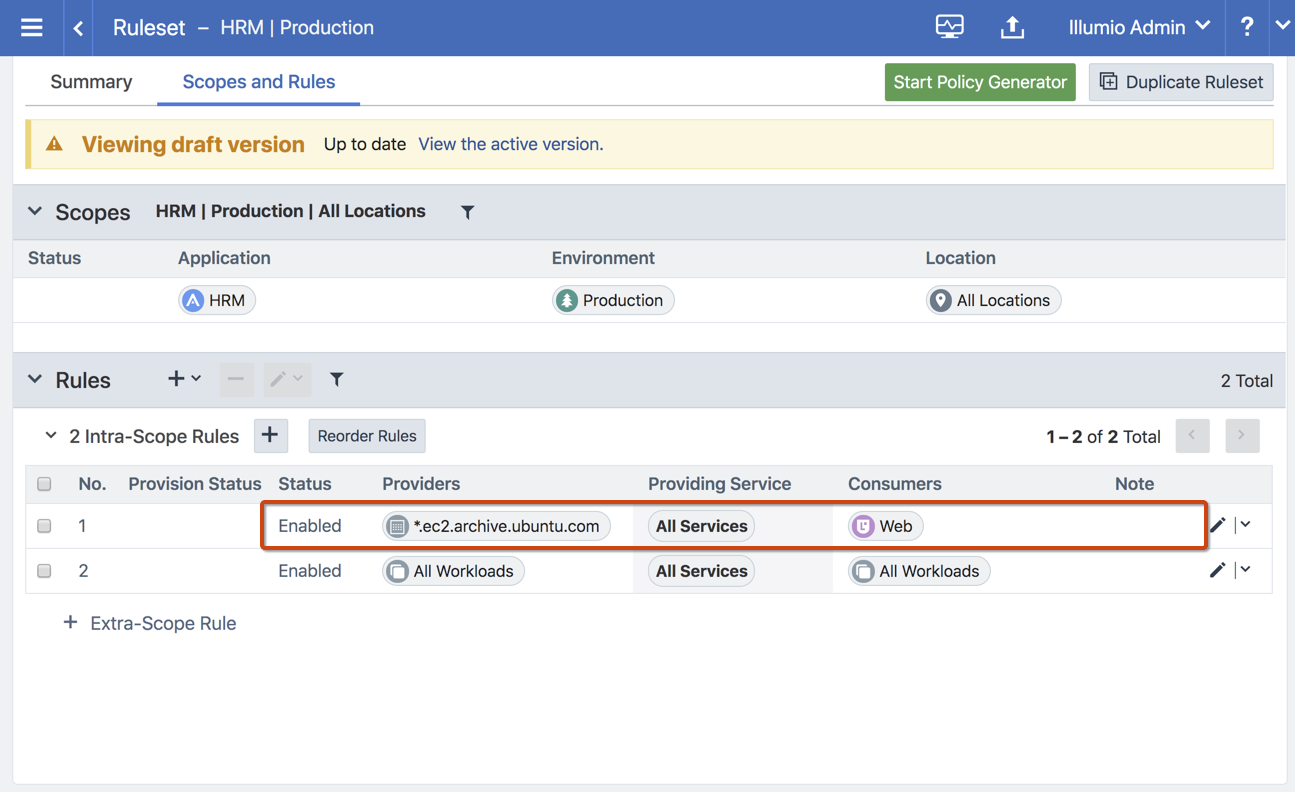Click the Web consumer label pill
The image size is (1295, 792).
(885, 526)
